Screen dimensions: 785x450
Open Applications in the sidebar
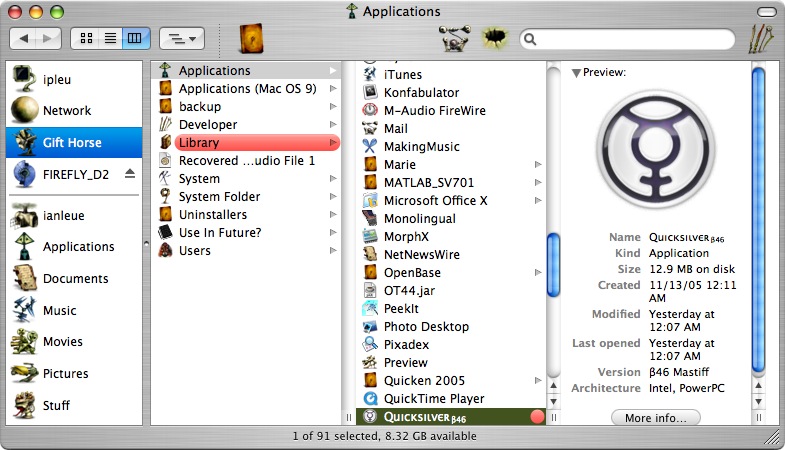(x=74, y=247)
